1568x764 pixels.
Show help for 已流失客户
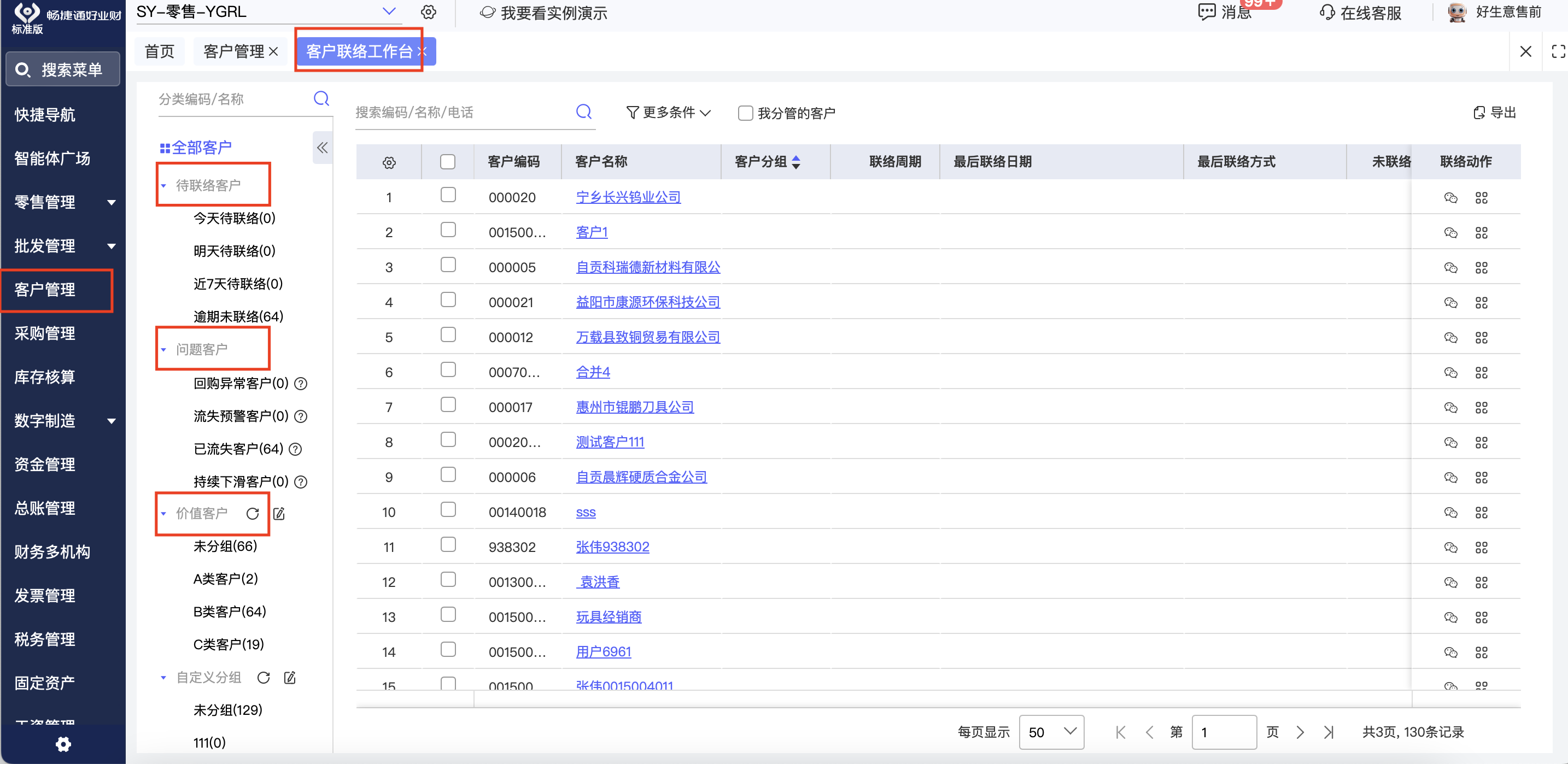[295, 450]
